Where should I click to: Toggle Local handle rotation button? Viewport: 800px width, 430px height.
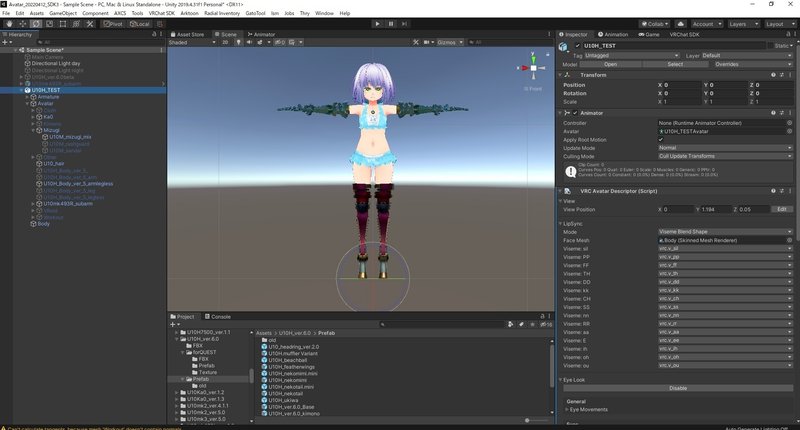point(139,24)
